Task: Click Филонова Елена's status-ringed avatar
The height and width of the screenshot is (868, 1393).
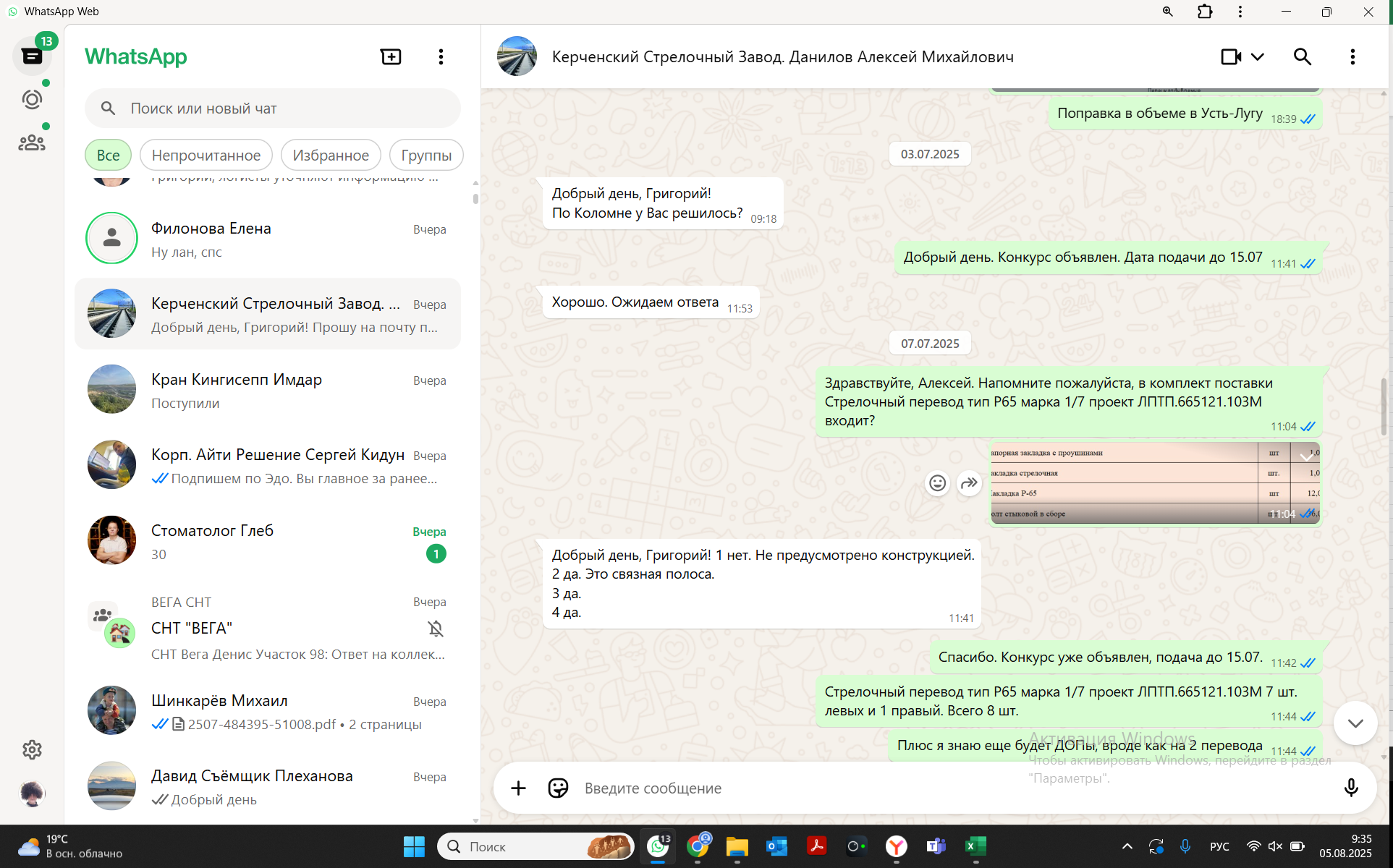Action: click(x=111, y=238)
